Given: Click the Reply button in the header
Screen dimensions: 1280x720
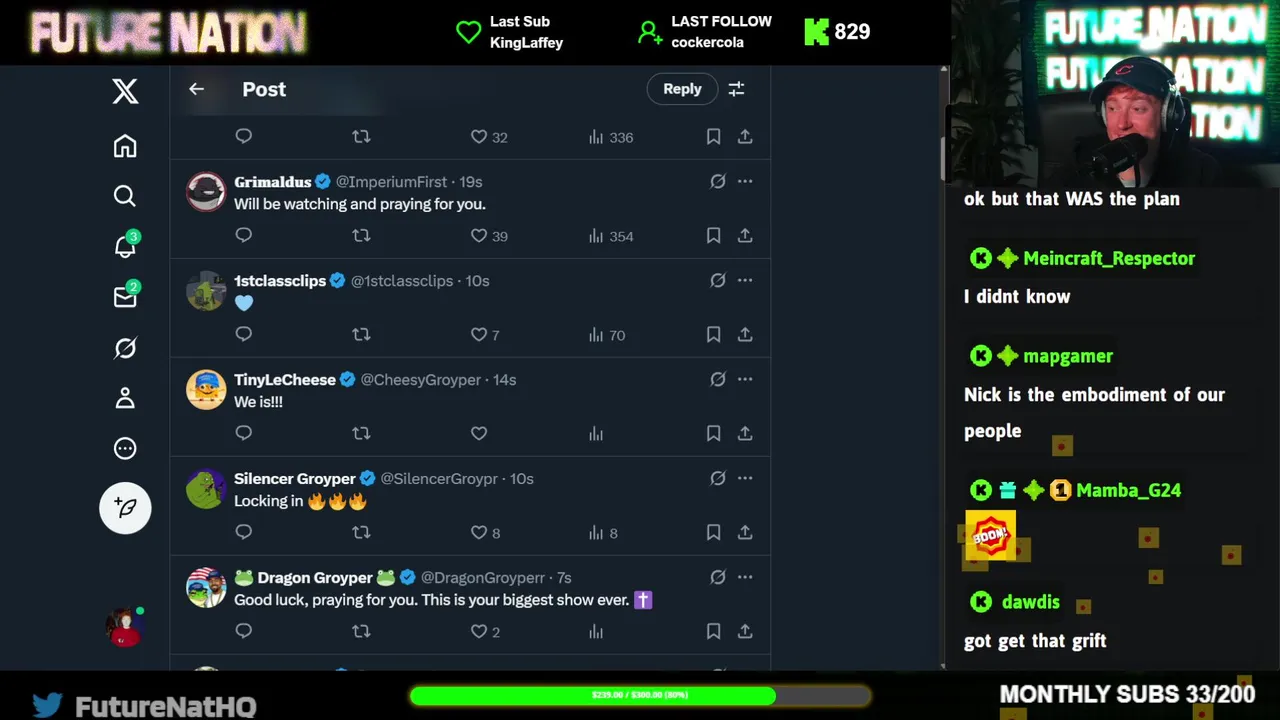Looking at the screenshot, I should 682,89.
